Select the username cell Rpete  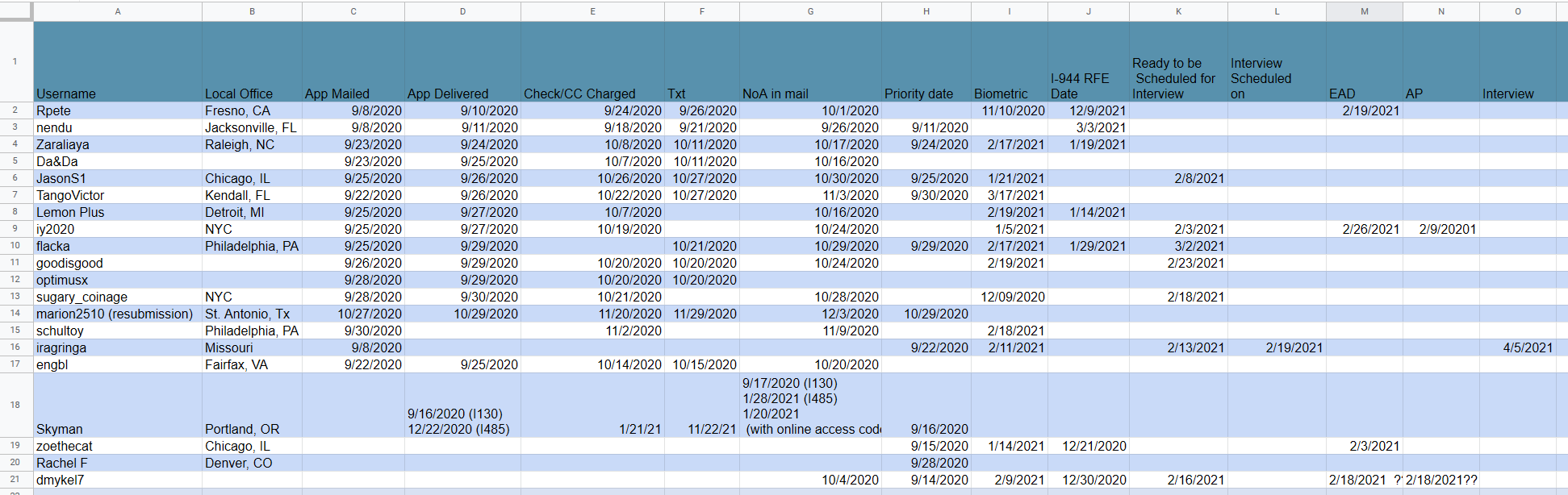click(118, 110)
